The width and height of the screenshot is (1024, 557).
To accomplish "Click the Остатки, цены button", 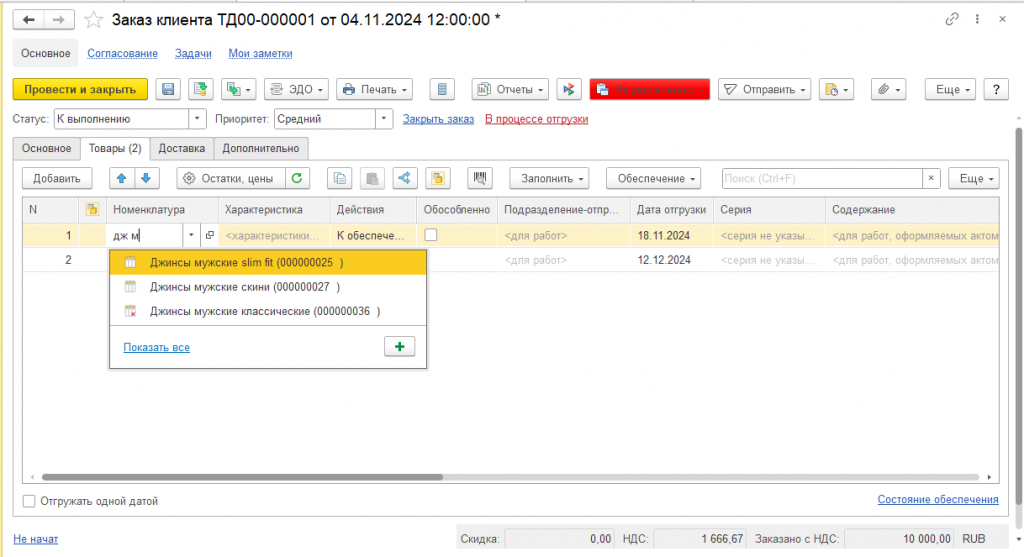I will click(231, 178).
